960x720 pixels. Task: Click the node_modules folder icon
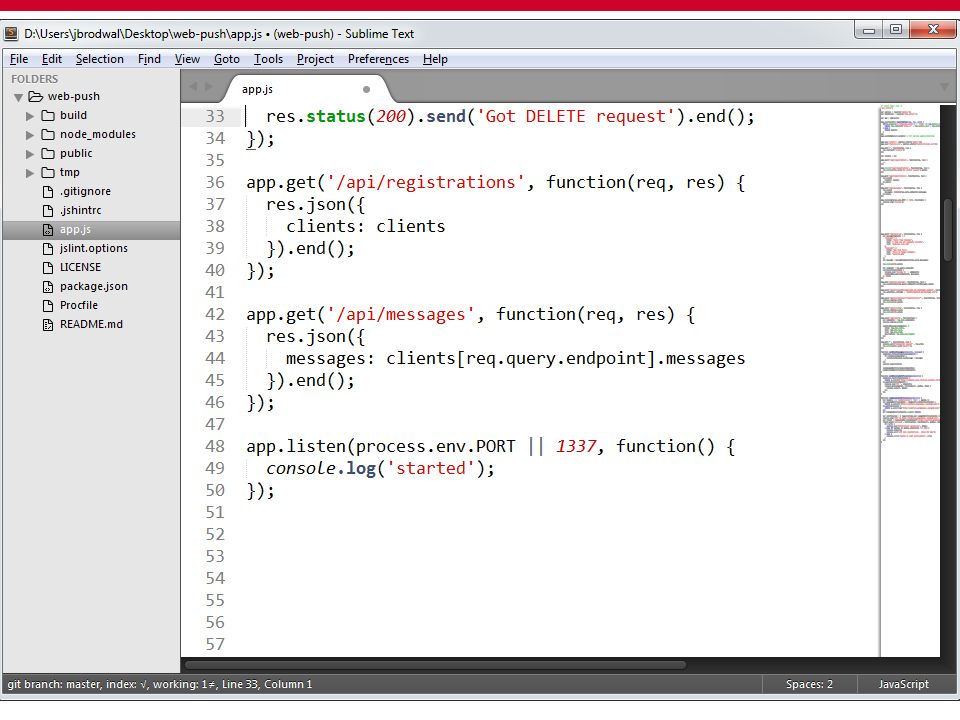tap(48, 135)
